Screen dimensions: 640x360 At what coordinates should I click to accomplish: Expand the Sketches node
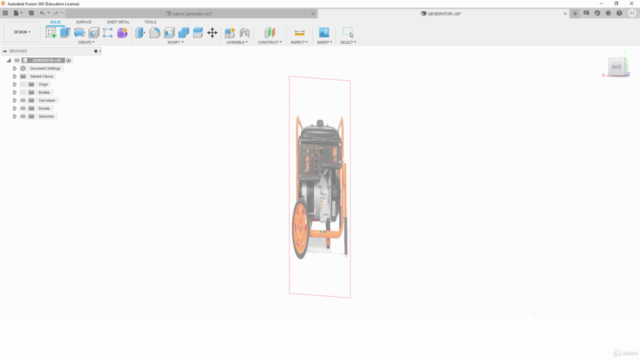coord(15,116)
